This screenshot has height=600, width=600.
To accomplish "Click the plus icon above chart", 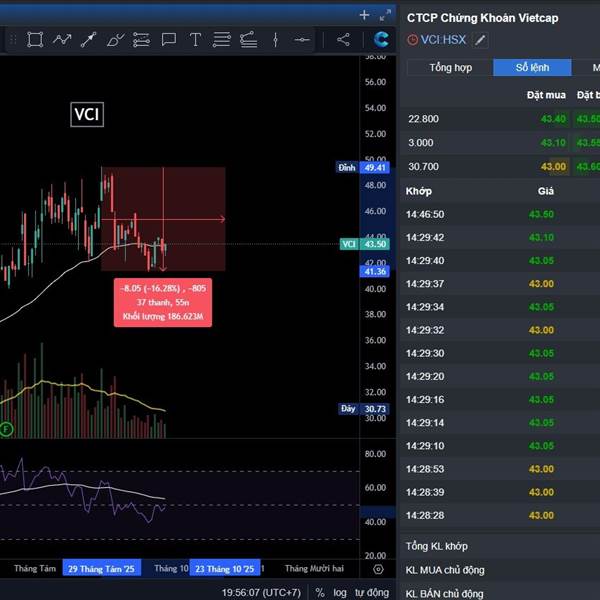I will (364, 15).
